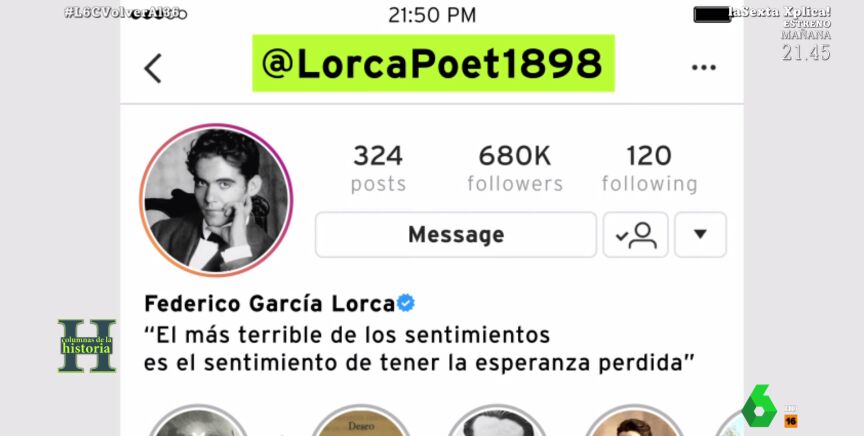Click the green laSexta 6 logo
The width and height of the screenshot is (864, 436).
[x=759, y=406]
